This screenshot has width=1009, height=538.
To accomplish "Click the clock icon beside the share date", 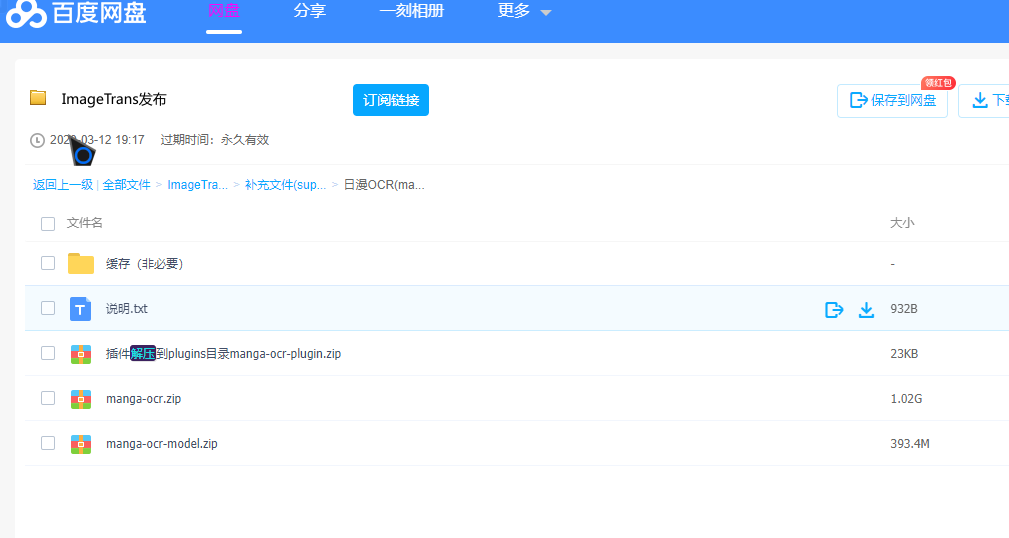I will tap(37, 140).
